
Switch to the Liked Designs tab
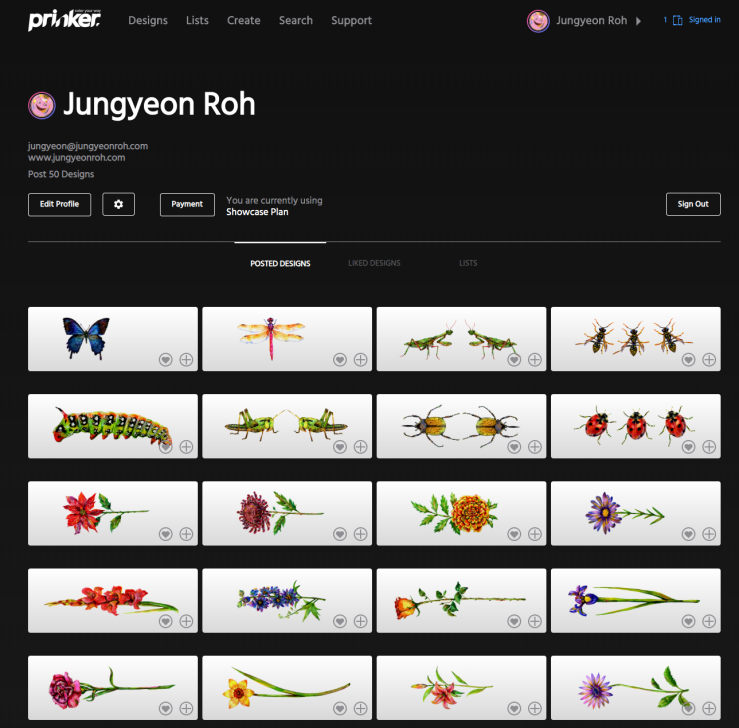click(x=374, y=263)
